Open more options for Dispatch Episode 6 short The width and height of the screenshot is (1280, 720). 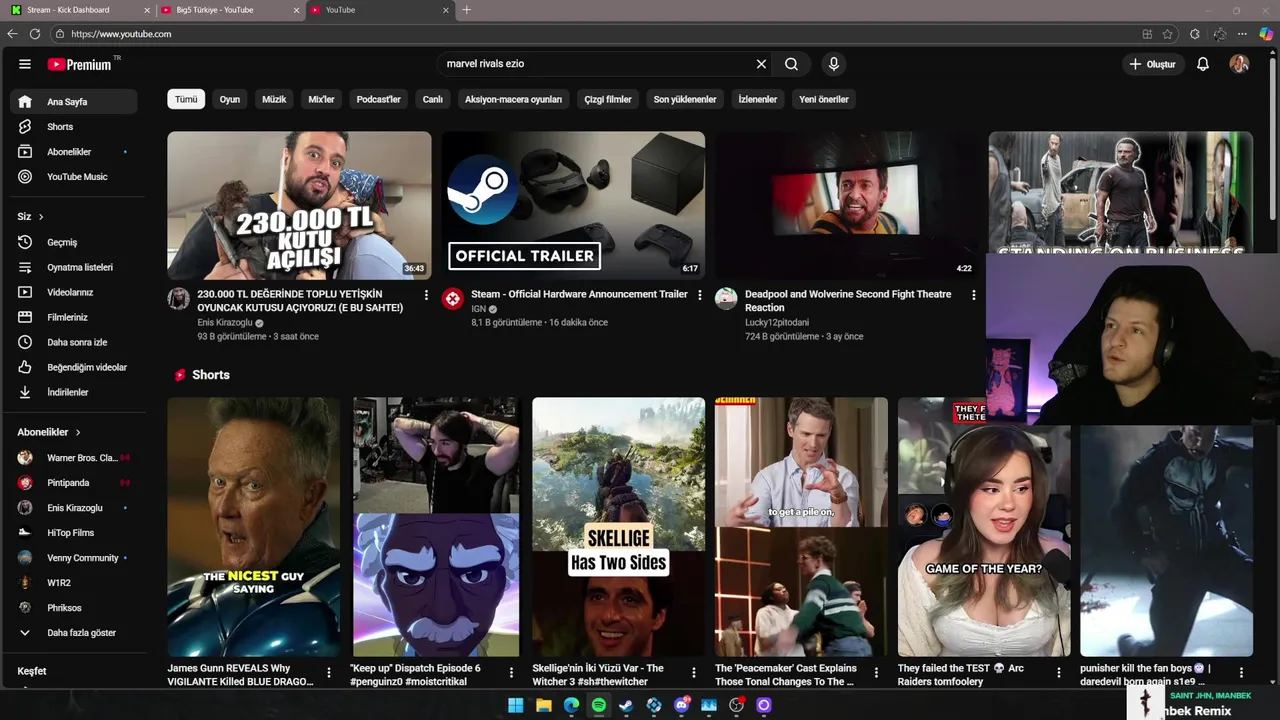(511, 672)
